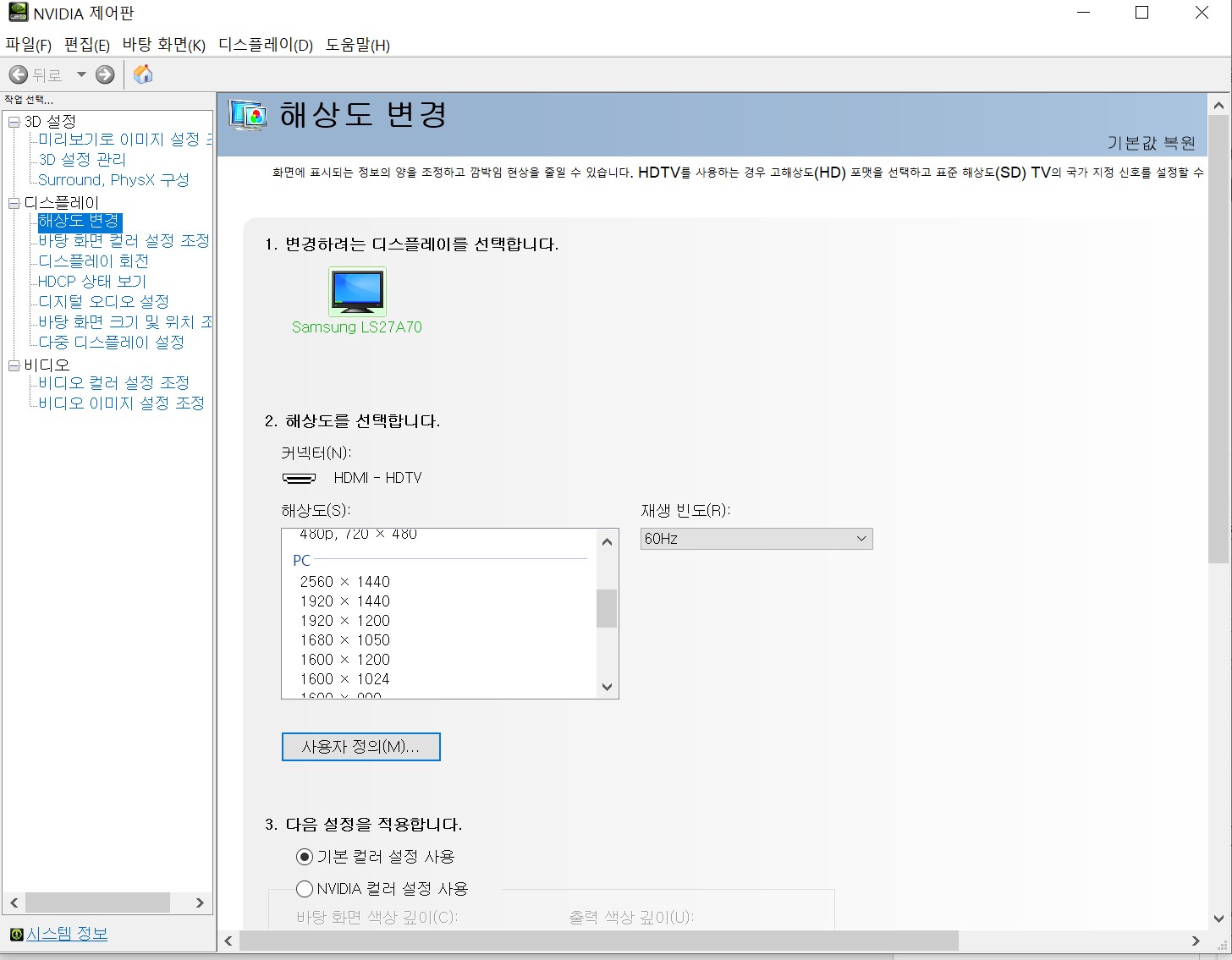Click main panel vertical scroll up arrow
Screen dimensions: 1232x960
[1218, 106]
